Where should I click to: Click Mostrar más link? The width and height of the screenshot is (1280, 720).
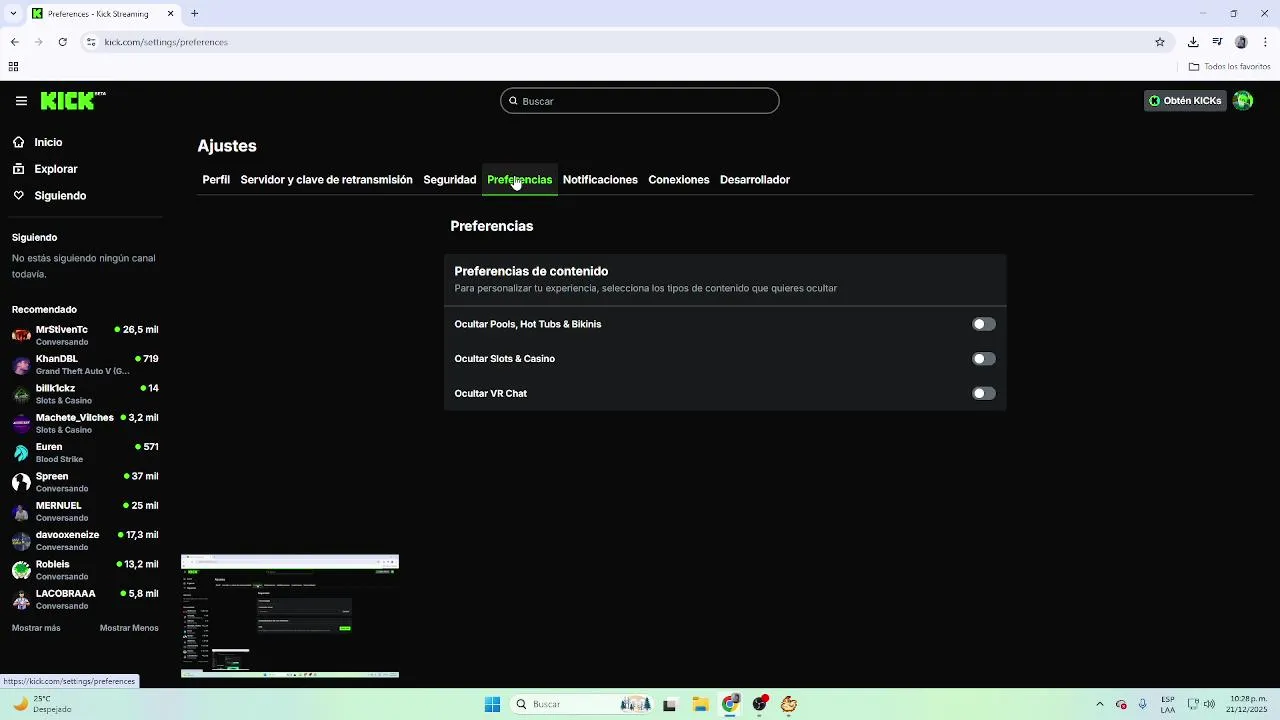(x=36, y=628)
